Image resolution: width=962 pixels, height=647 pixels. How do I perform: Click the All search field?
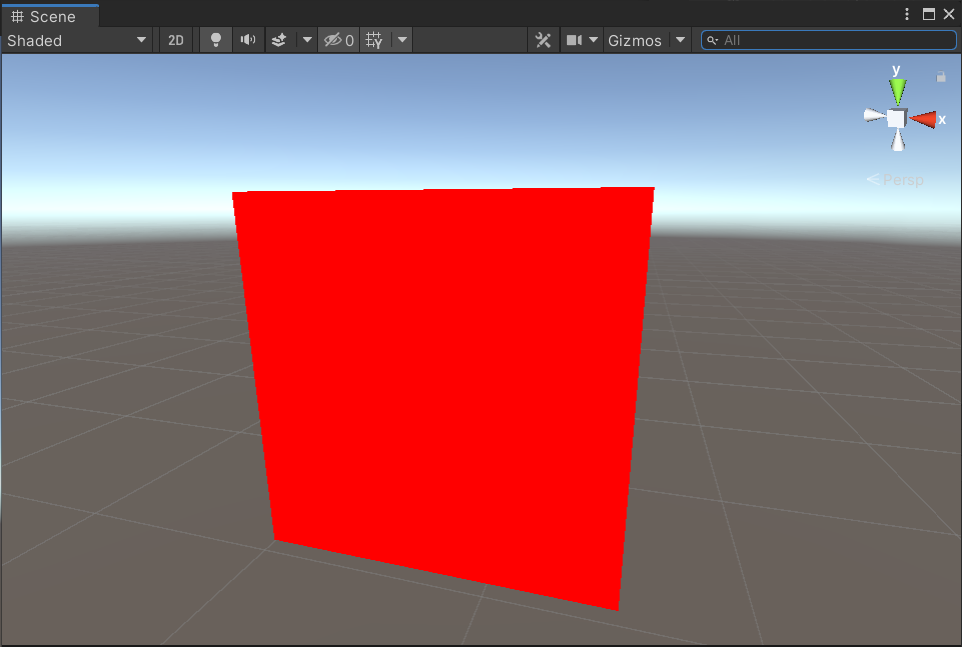point(828,40)
